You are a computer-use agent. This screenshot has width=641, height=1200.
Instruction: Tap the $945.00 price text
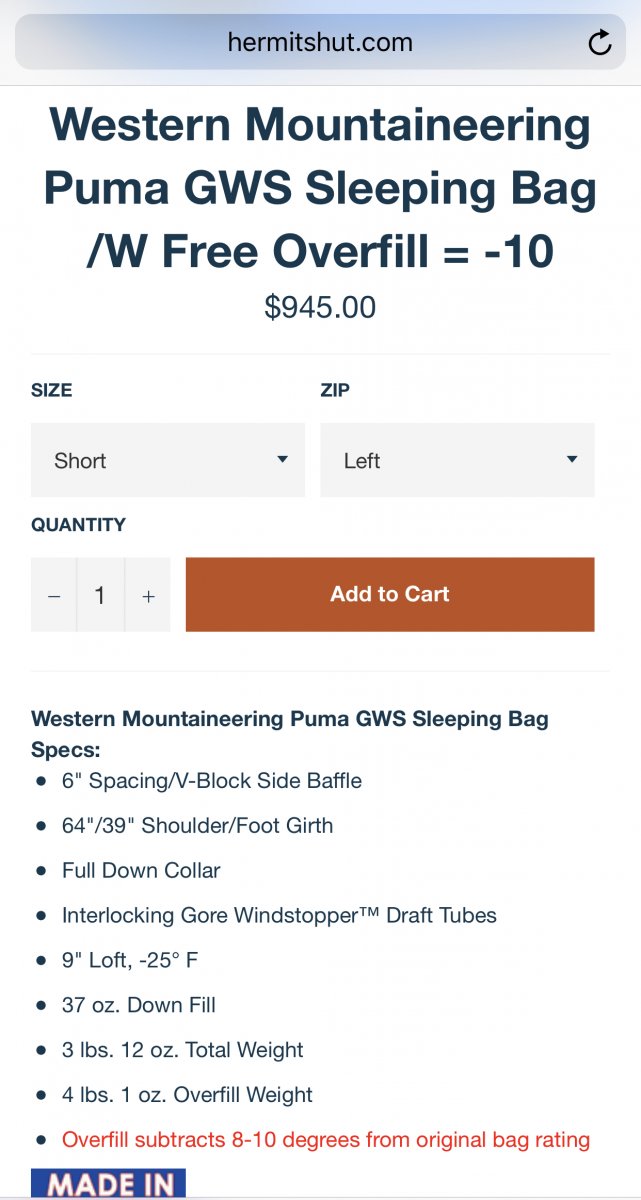pyautogui.click(x=320, y=307)
